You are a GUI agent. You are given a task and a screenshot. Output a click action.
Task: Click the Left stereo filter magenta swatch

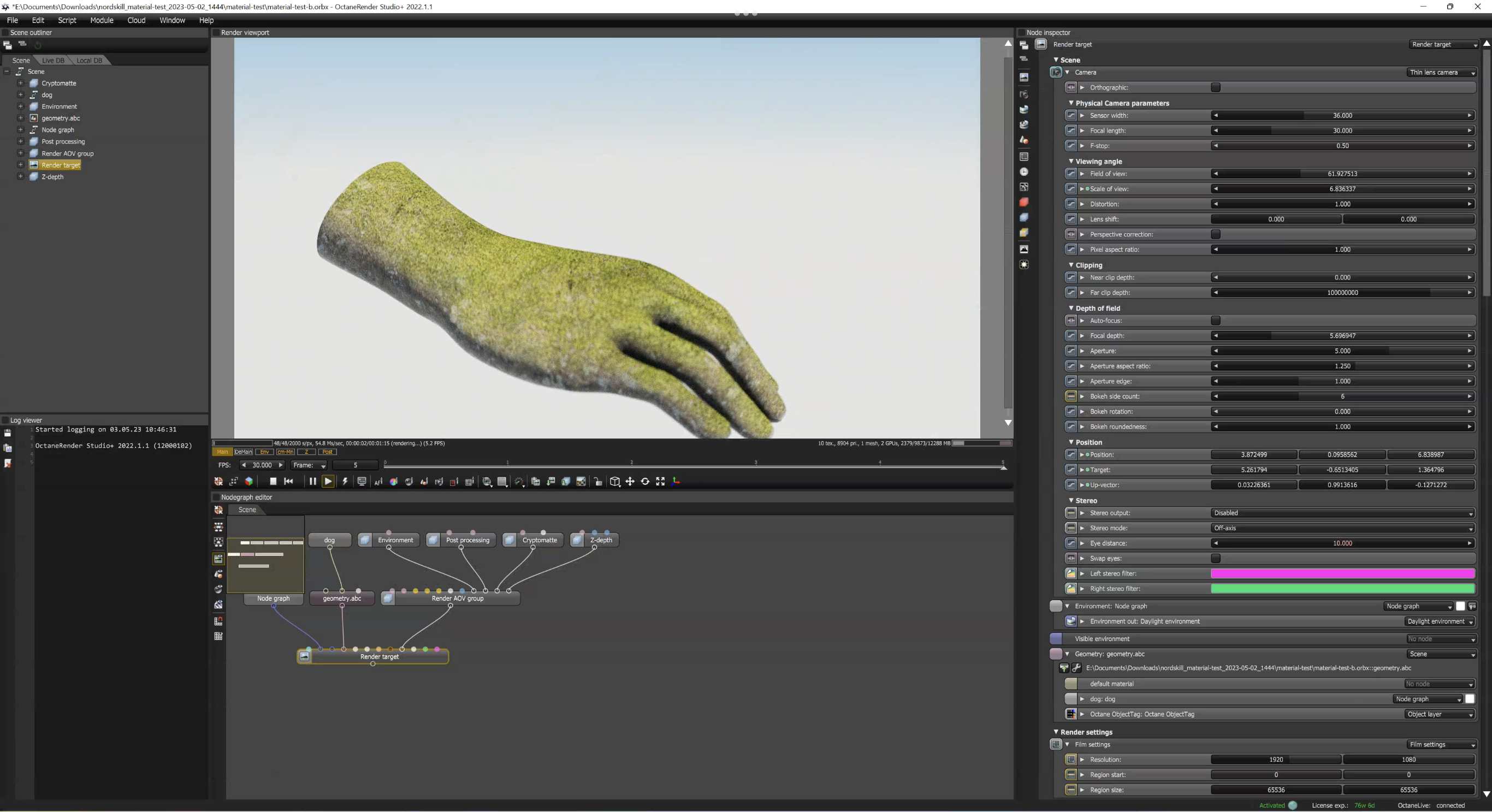(x=1341, y=574)
